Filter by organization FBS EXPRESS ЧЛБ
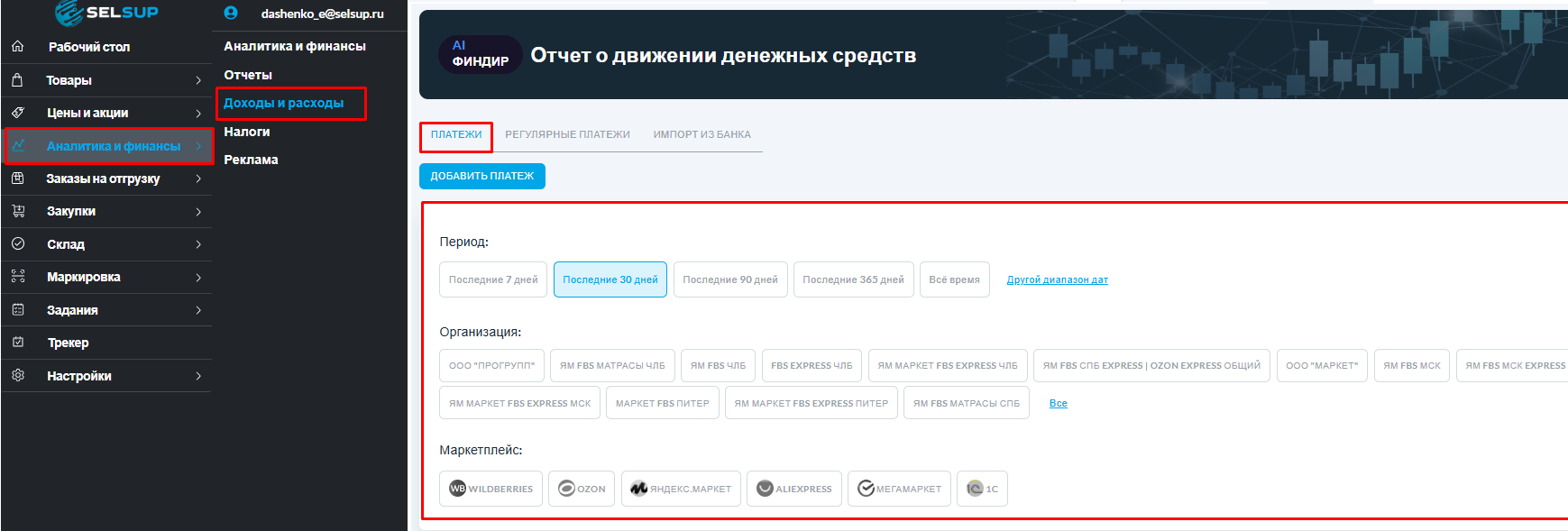Screen dimensions: 1568x531 pyautogui.click(x=812, y=365)
